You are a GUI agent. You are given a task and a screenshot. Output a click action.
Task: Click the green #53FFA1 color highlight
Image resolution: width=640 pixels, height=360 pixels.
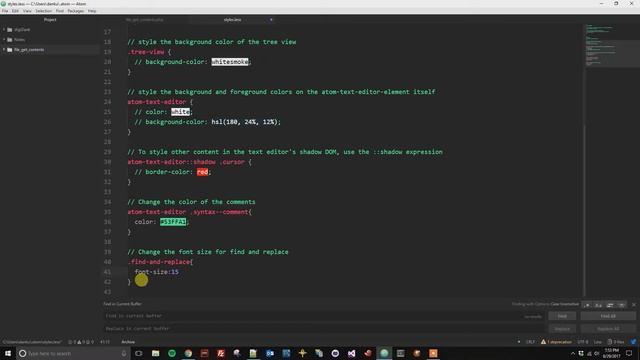173,222
